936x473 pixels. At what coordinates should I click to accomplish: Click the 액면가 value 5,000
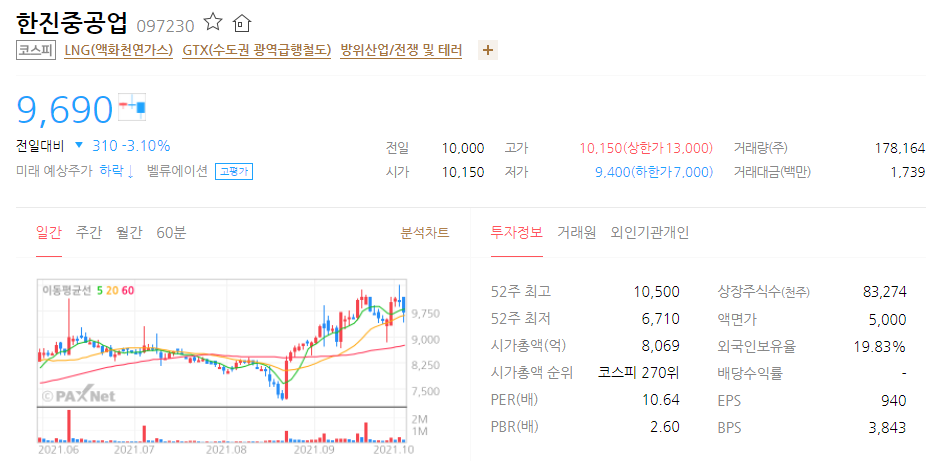887,320
